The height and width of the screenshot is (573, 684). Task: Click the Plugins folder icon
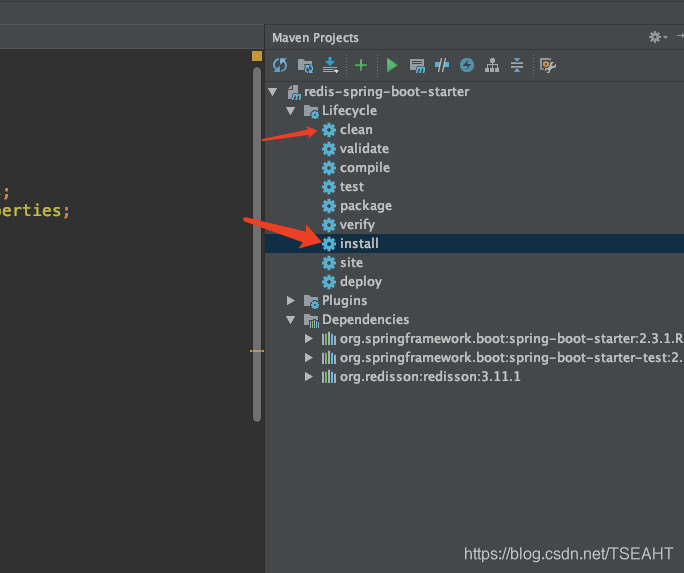[311, 301]
